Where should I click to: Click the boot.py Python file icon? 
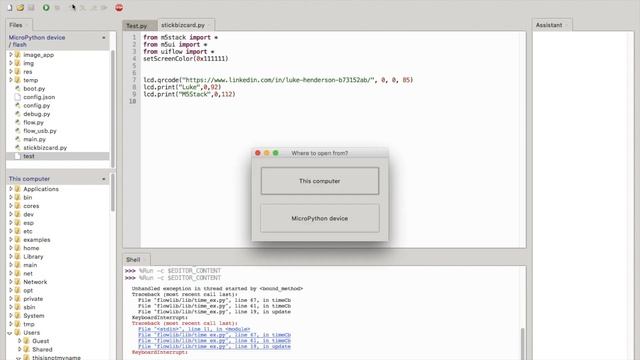click(18, 89)
